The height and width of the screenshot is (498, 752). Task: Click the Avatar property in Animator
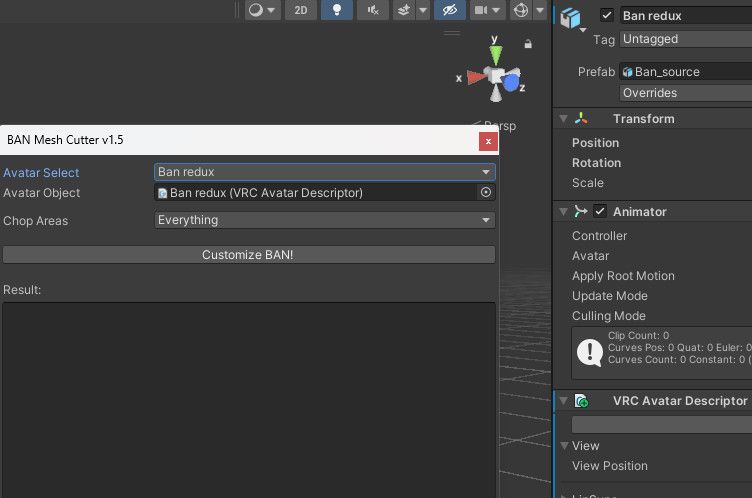click(590, 256)
